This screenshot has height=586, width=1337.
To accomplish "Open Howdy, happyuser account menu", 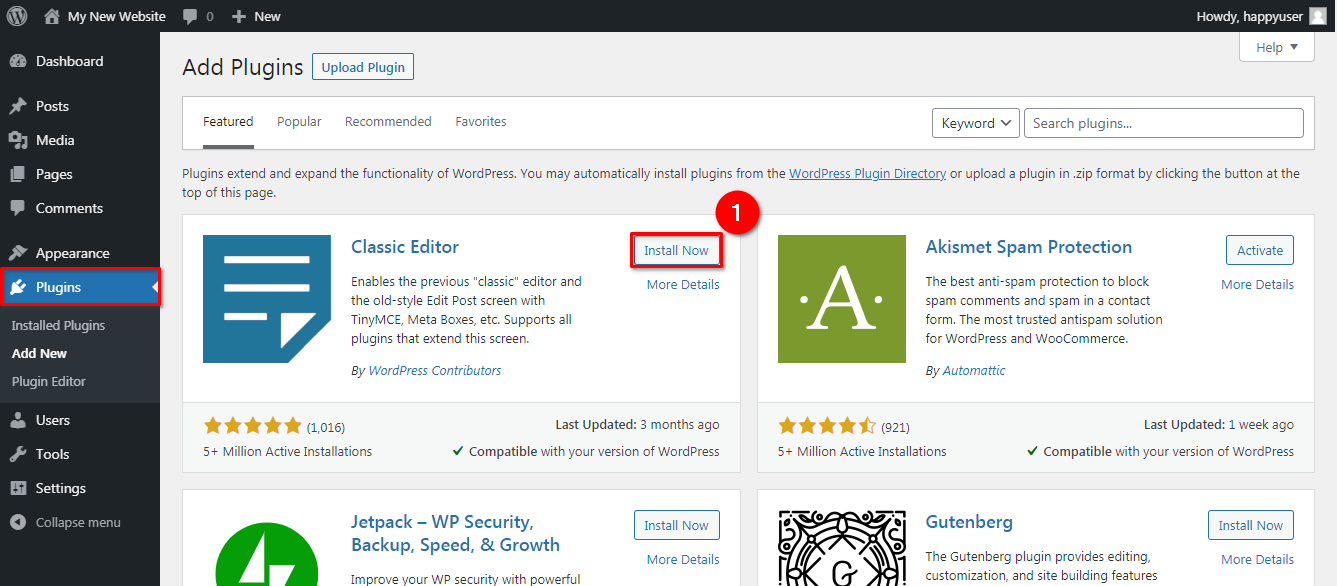I will coord(1263,16).
